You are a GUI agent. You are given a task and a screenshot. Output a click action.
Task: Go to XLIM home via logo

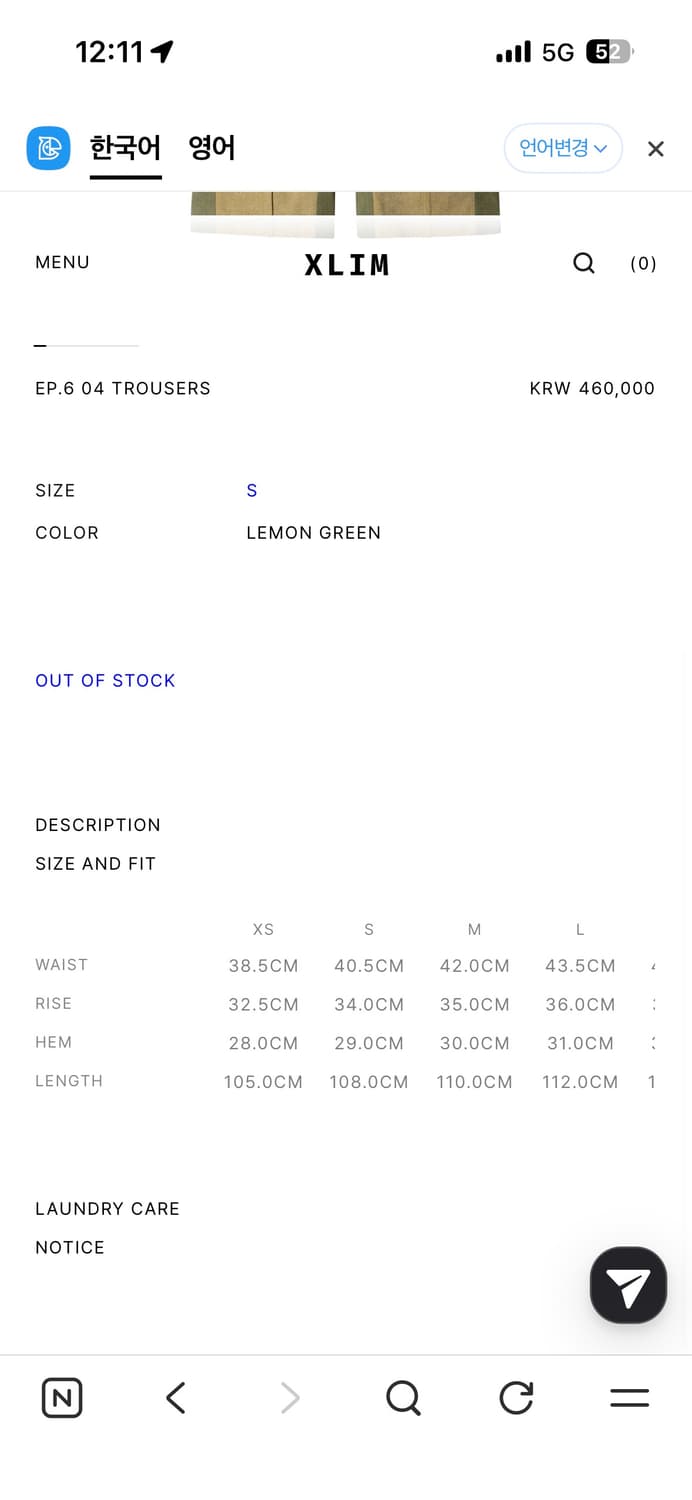pyautogui.click(x=346, y=264)
